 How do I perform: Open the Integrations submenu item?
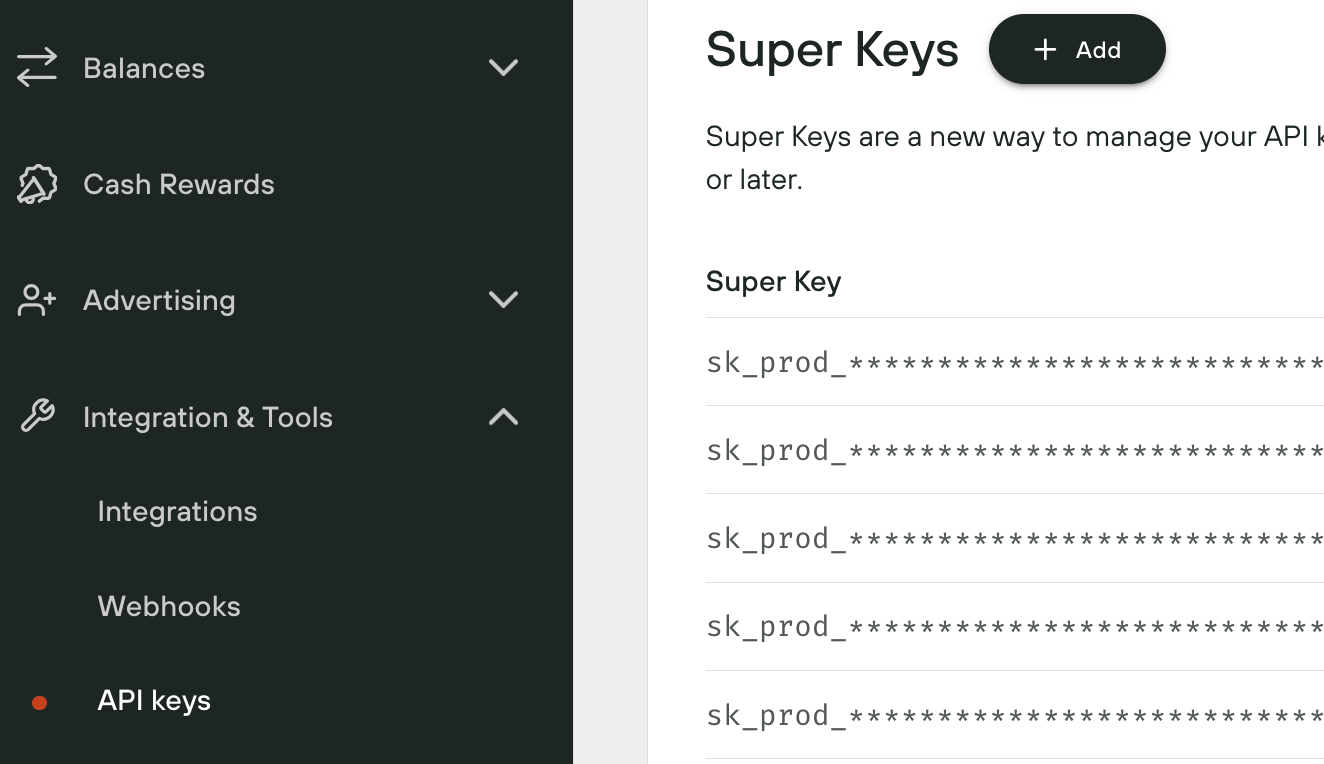click(177, 511)
